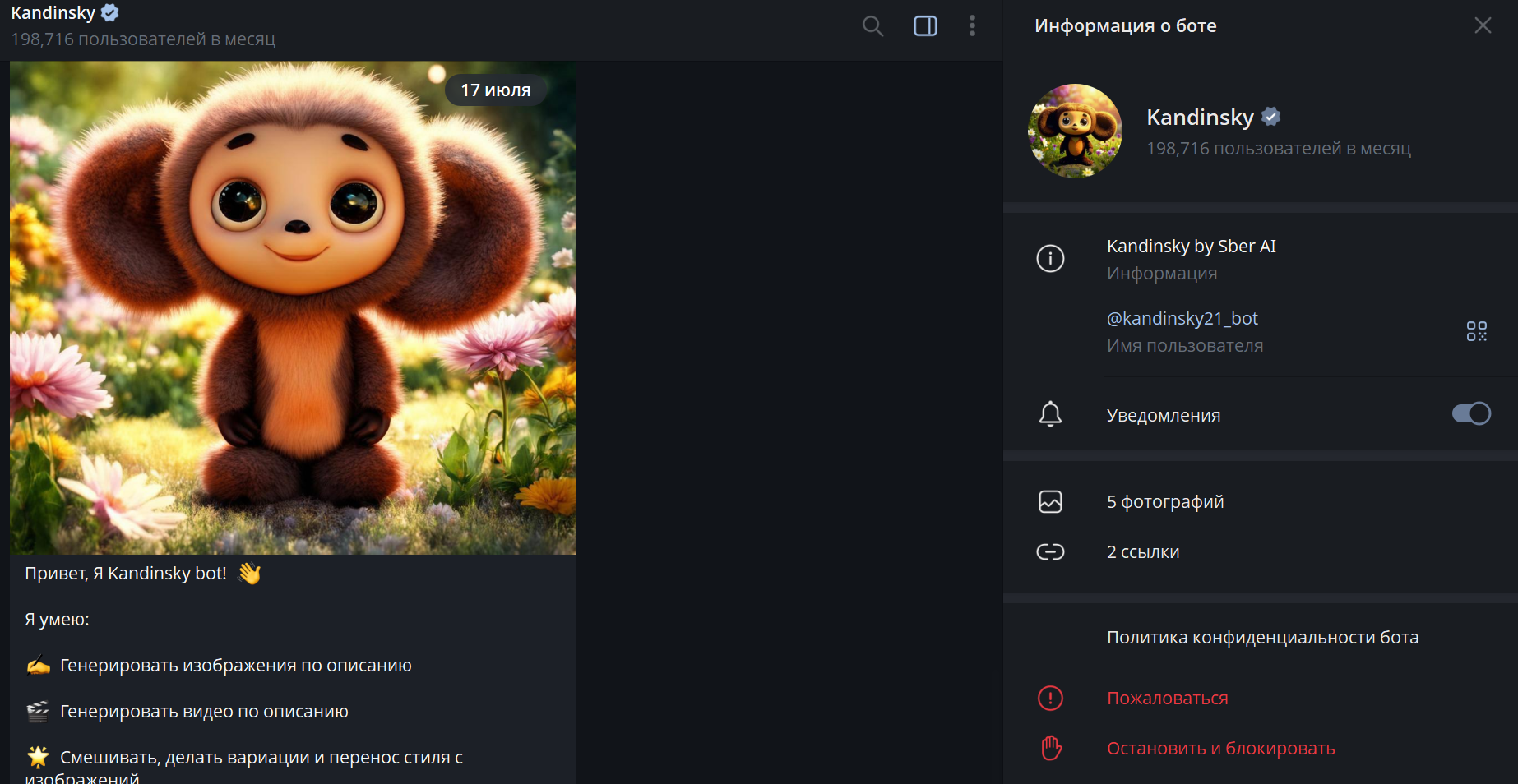Click the verified badge beside profile name
The width and height of the screenshot is (1518, 784).
1270,117
